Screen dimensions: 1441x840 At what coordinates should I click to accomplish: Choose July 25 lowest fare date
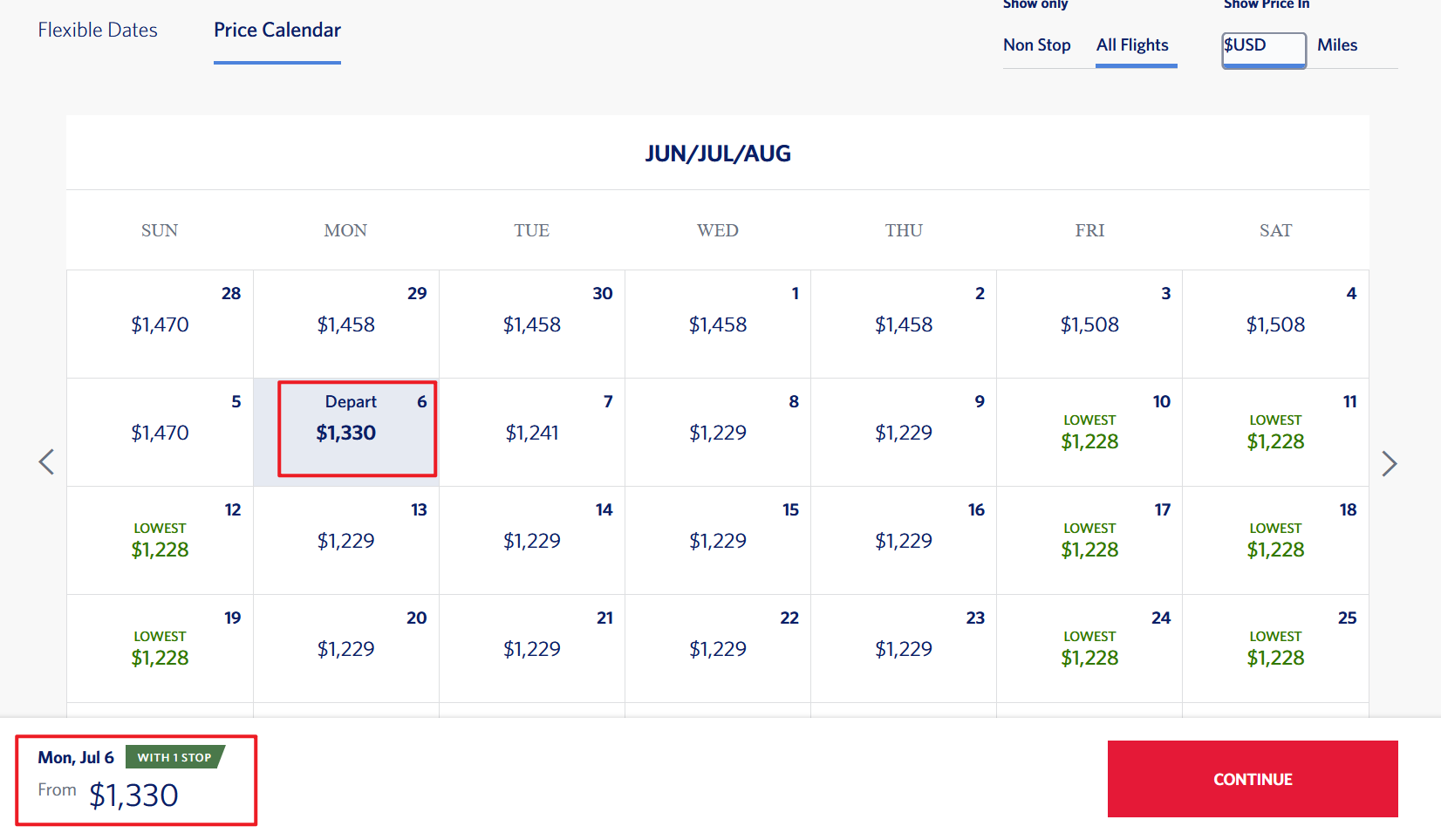(x=1275, y=648)
